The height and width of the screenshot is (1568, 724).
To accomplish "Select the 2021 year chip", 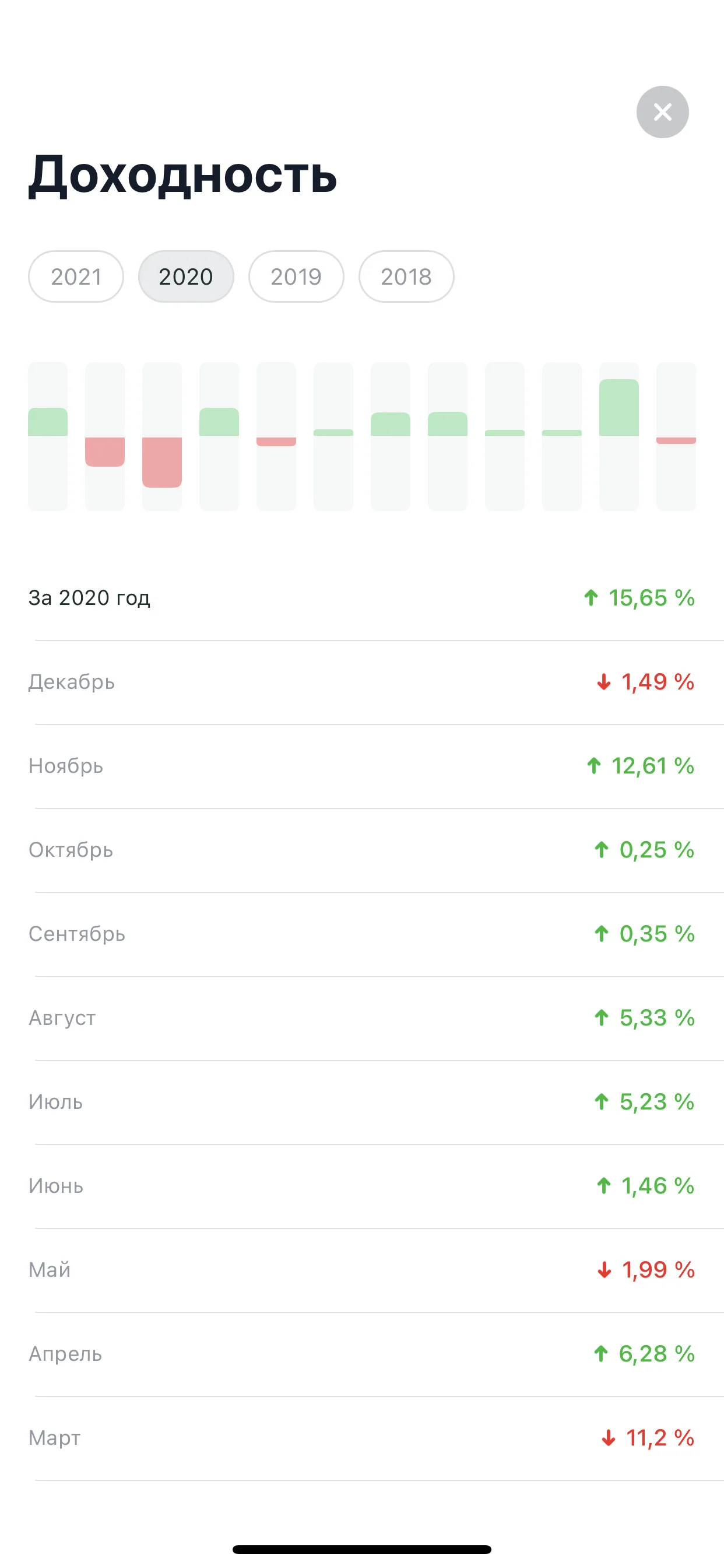I will pyautogui.click(x=76, y=276).
